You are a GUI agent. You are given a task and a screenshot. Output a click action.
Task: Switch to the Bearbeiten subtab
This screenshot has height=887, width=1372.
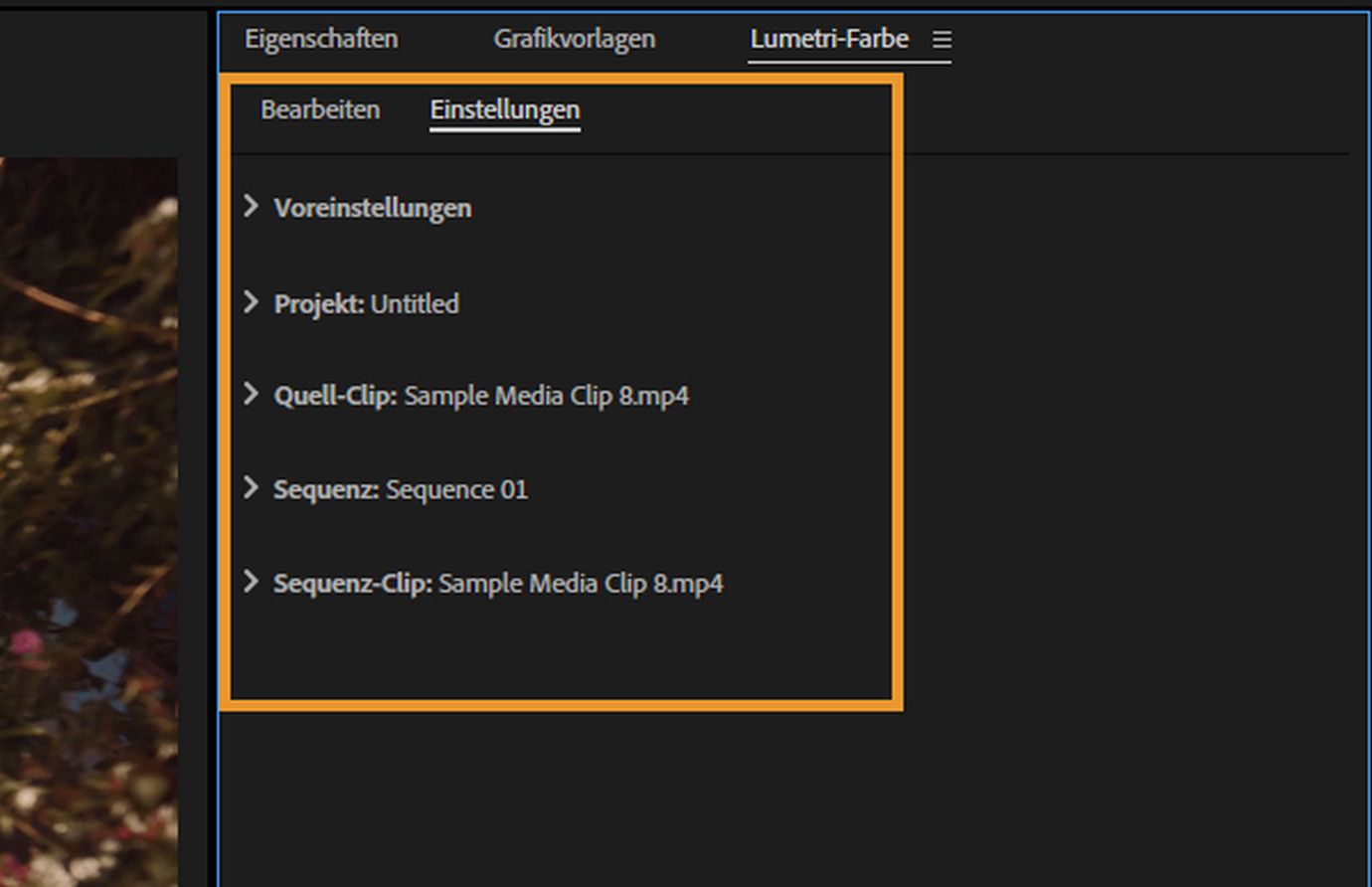pos(319,110)
